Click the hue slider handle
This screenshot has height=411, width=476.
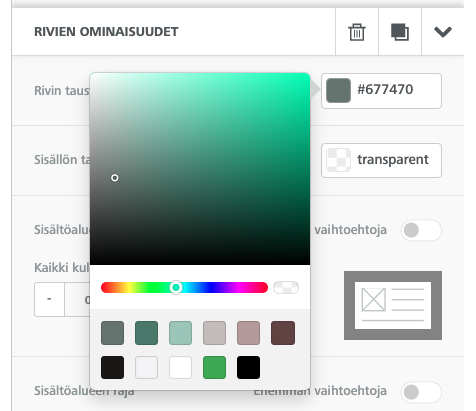(x=176, y=287)
